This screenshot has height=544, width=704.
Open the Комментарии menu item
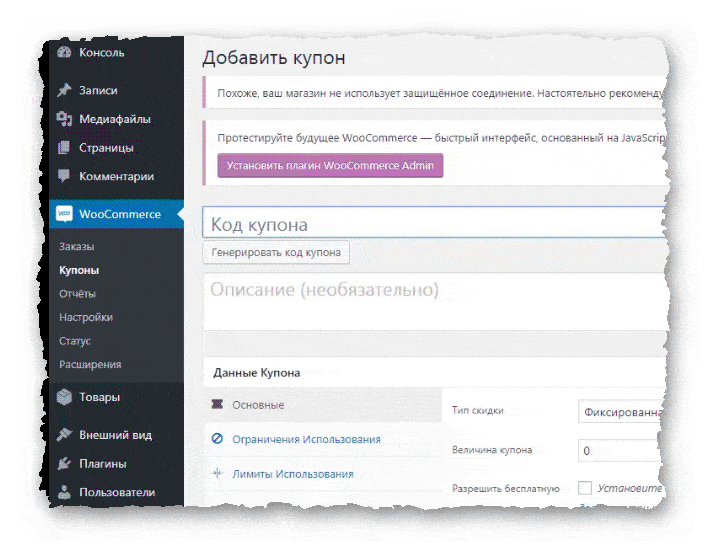point(116,176)
